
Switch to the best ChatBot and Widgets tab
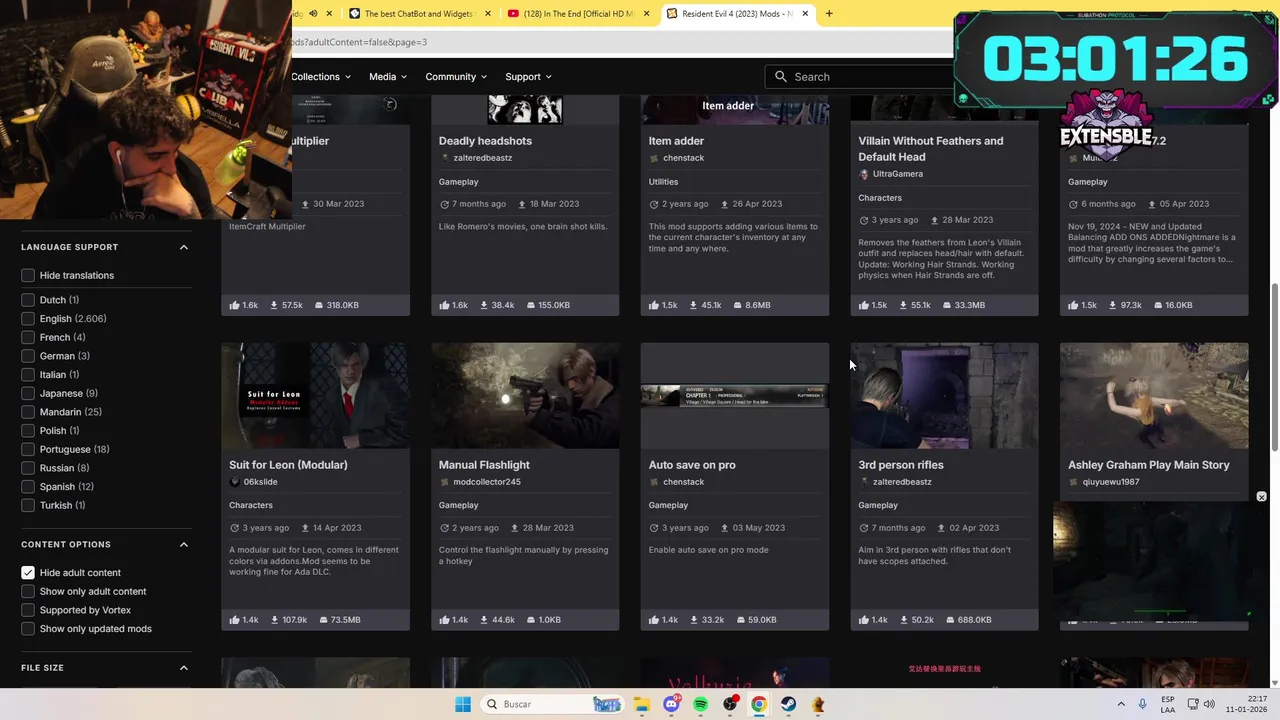click(420, 14)
